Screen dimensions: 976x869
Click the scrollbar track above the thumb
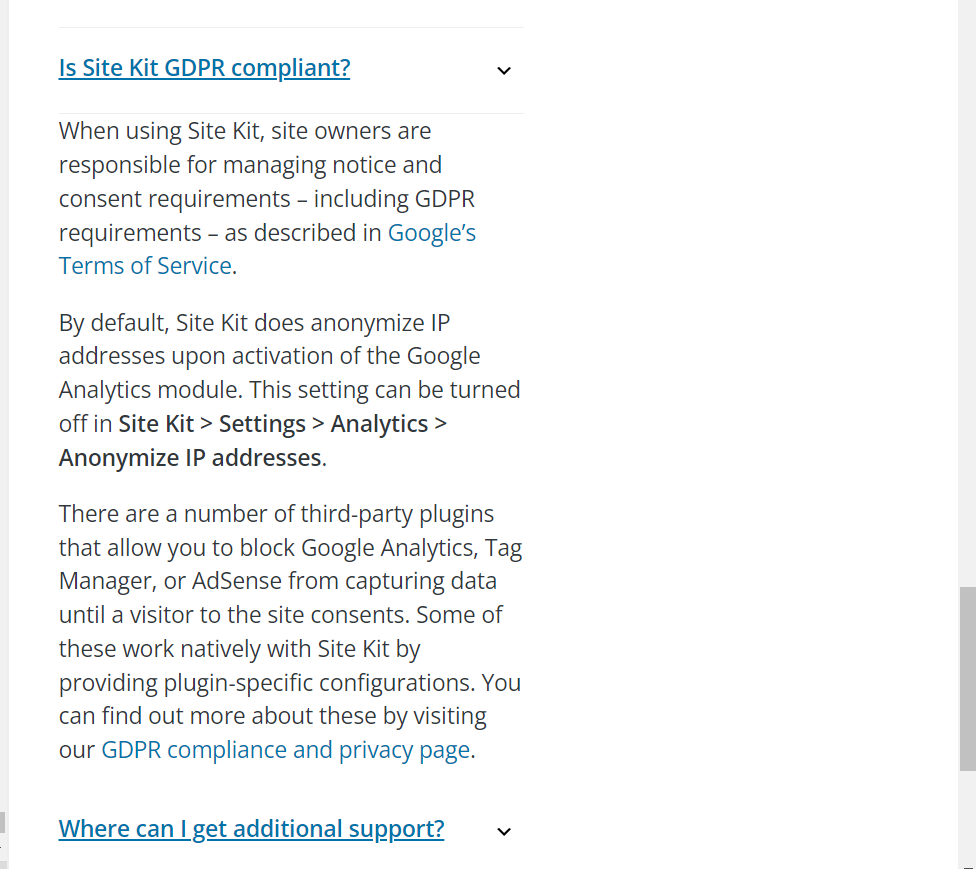[x=969, y=300]
